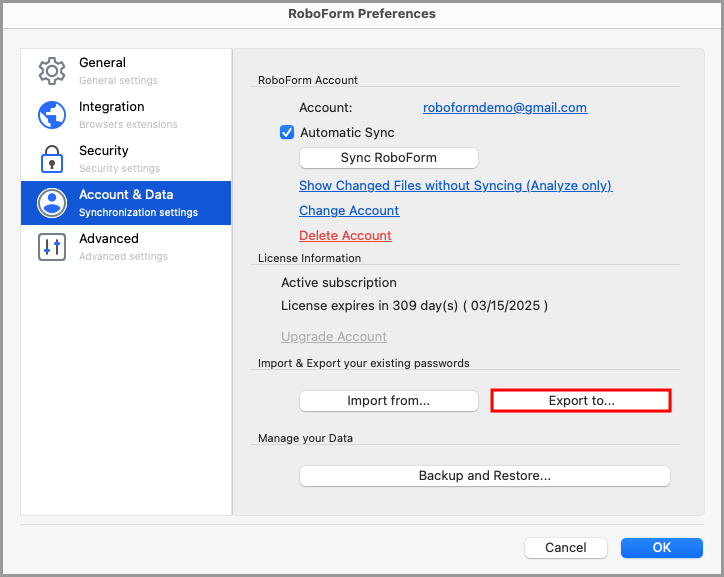Click the General gear icon
The height and width of the screenshot is (577, 724).
pyautogui.click(x=52, y=71)
